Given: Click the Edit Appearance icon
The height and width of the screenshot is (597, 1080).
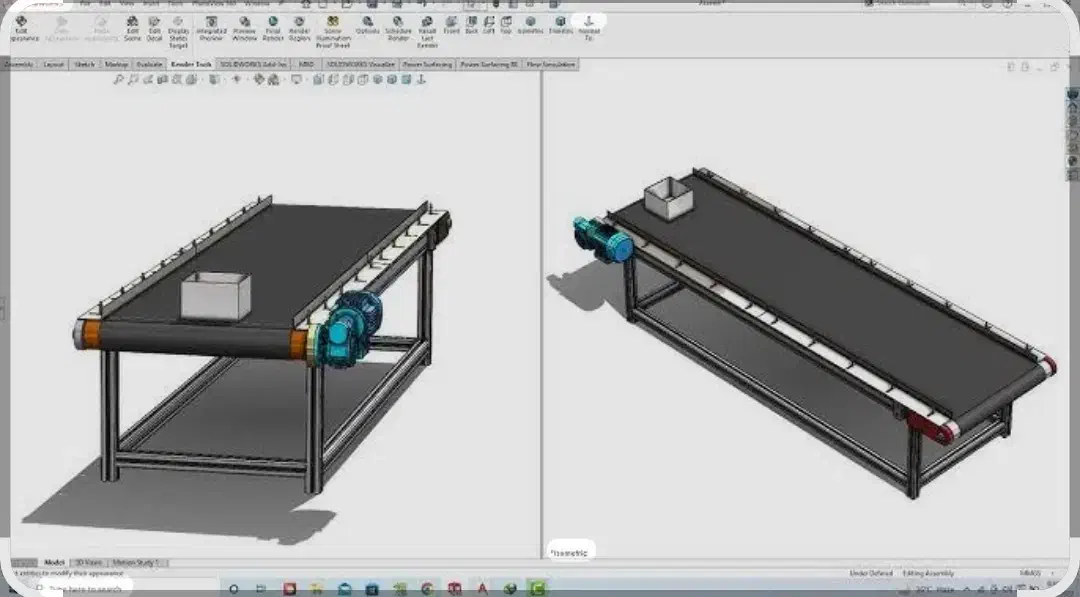Looking at the screenshot, I should point(21,27).
